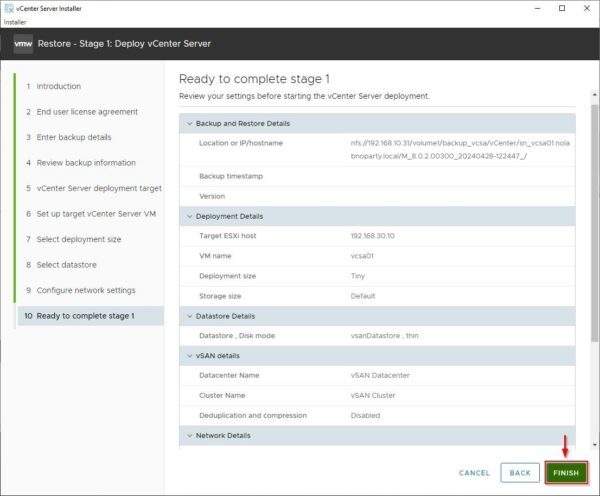Click the vmw logo icon
Viewport: 600px width, 496px height.
pos(23,44)
